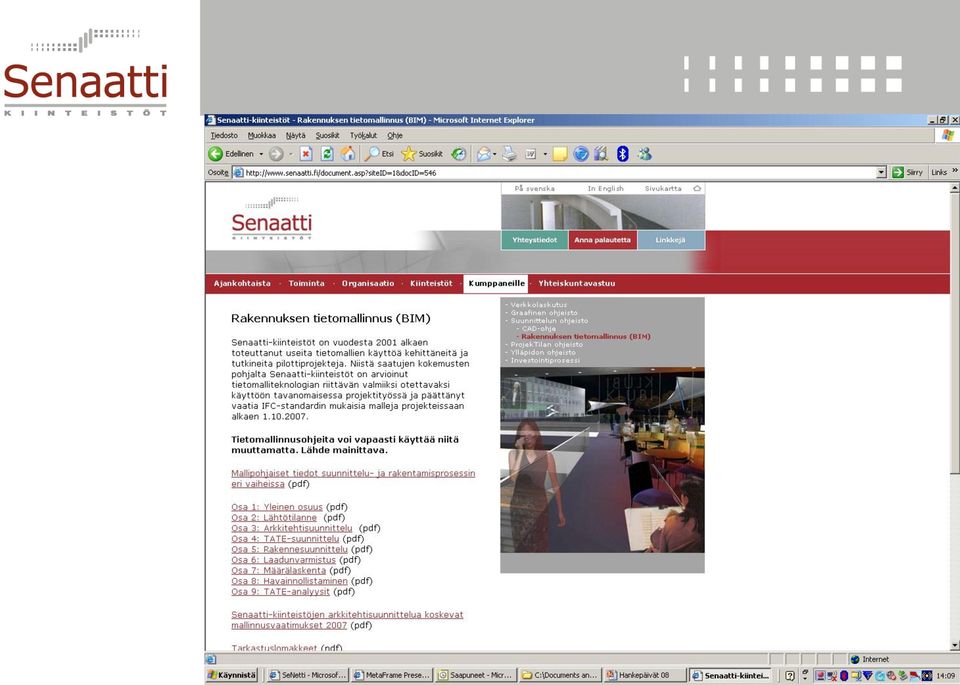The height and width of the screenshot is (685, 960).
Task: Open the Back button history dropdown arrow
Action: 261,154
